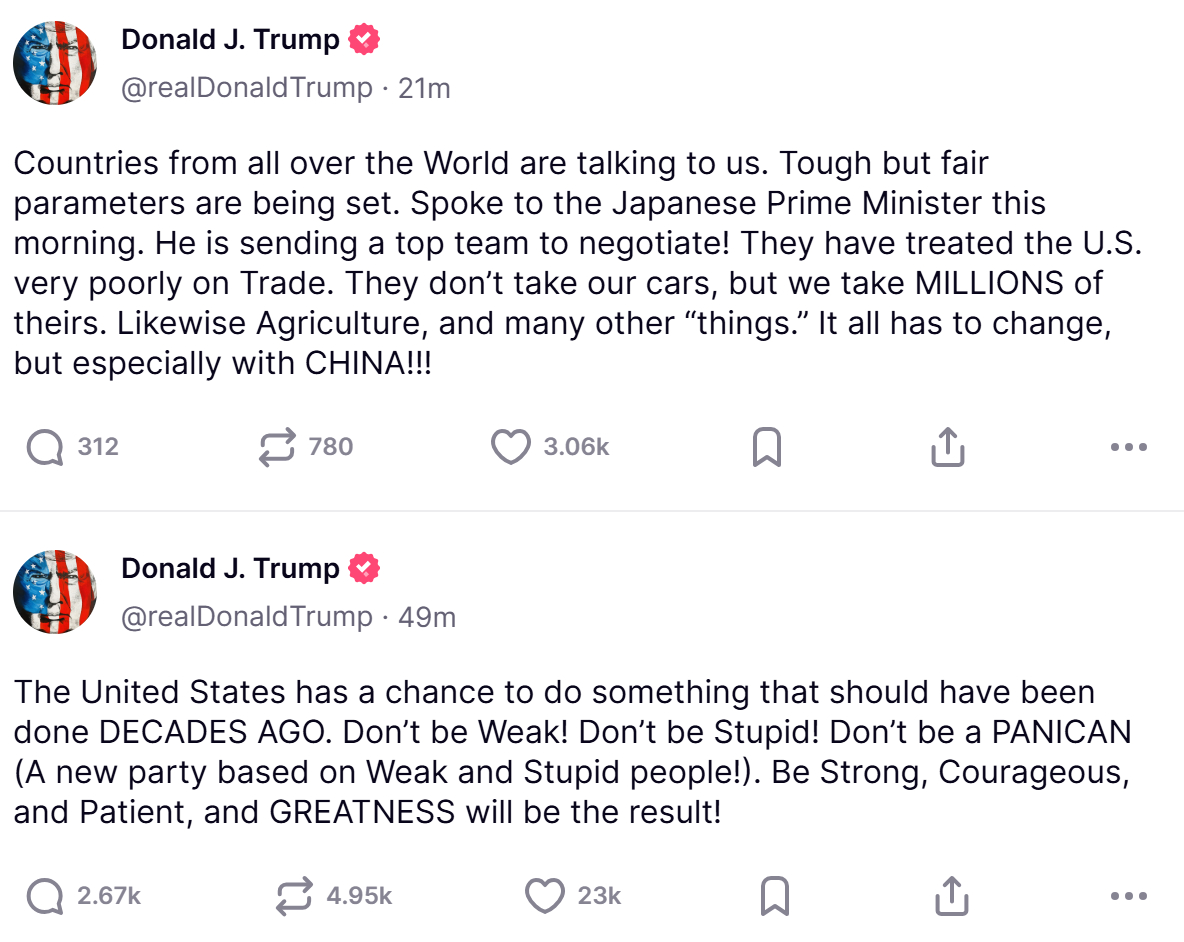The image size is (1184, 942).
Task: Like the post with 3.06k likes
Action: [x=511, y=447]
